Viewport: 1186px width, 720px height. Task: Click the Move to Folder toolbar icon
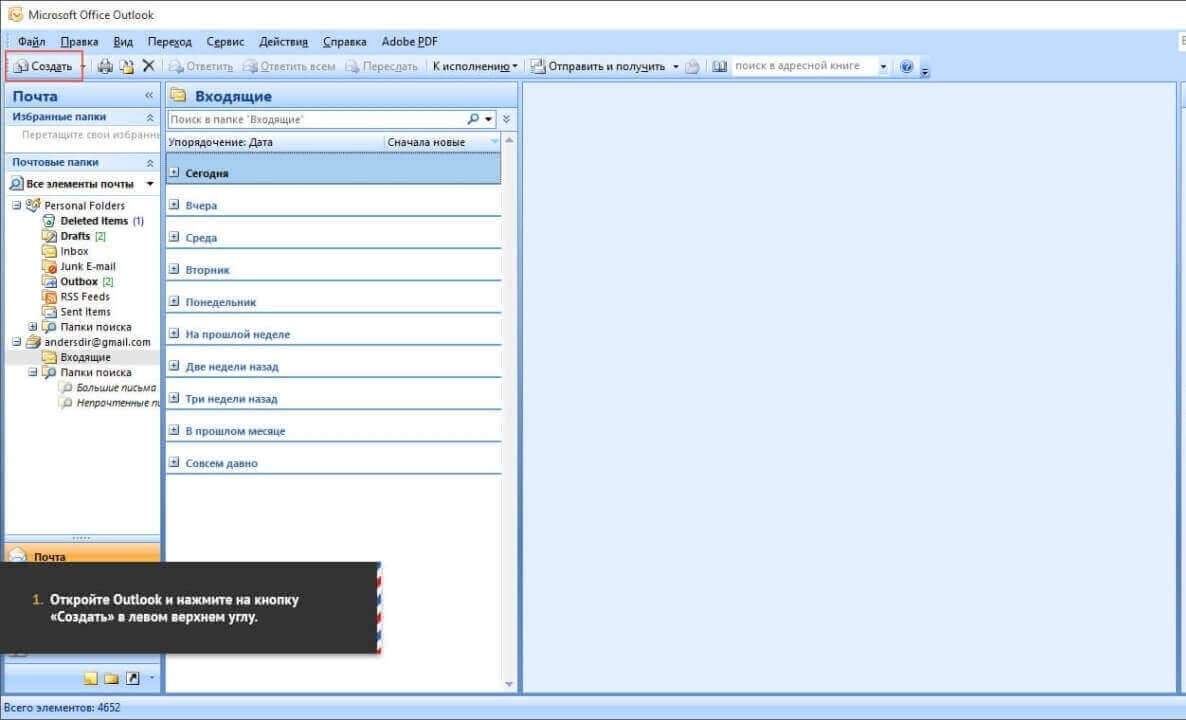pyautogui.click(x=127, y=67)
